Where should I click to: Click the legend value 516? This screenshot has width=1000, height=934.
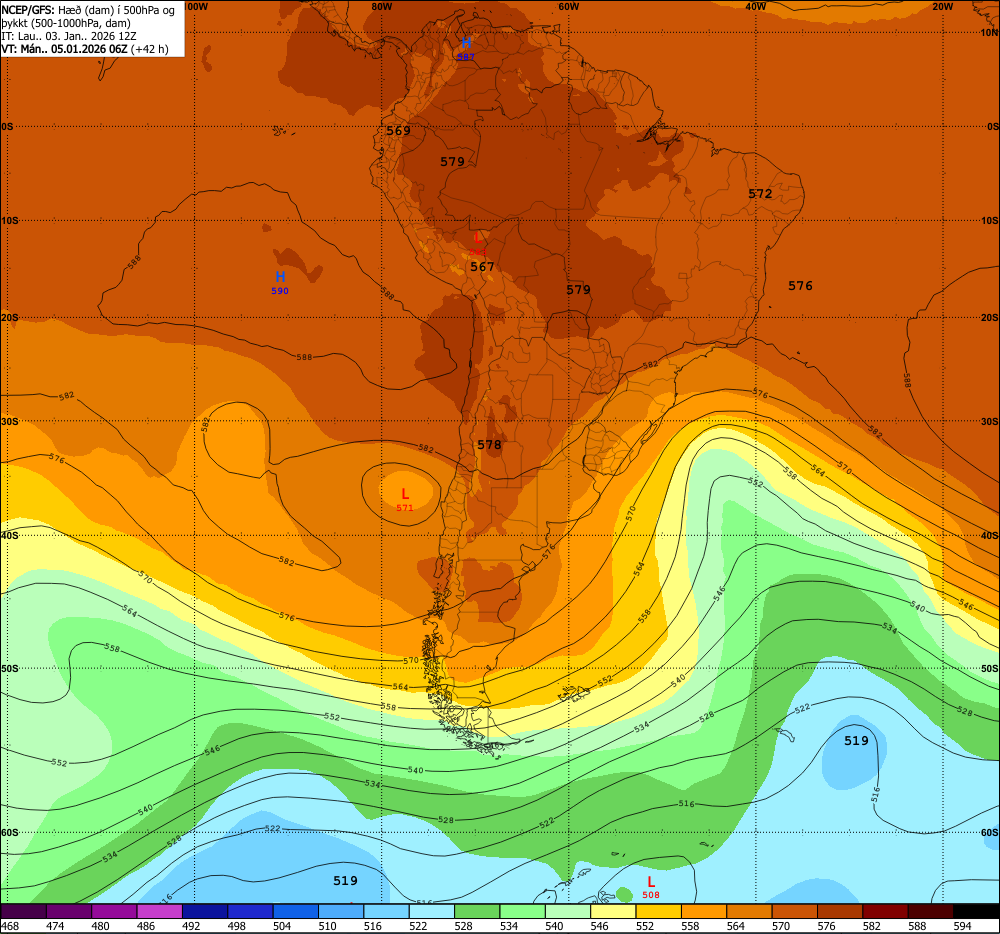(372, 926)
